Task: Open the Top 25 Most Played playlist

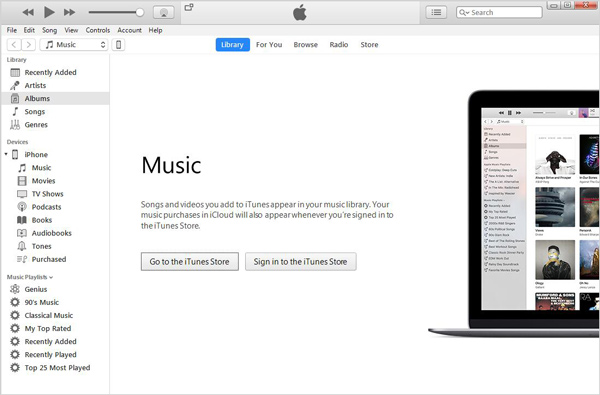Action: pyautogui.click(x=55, y=368)
